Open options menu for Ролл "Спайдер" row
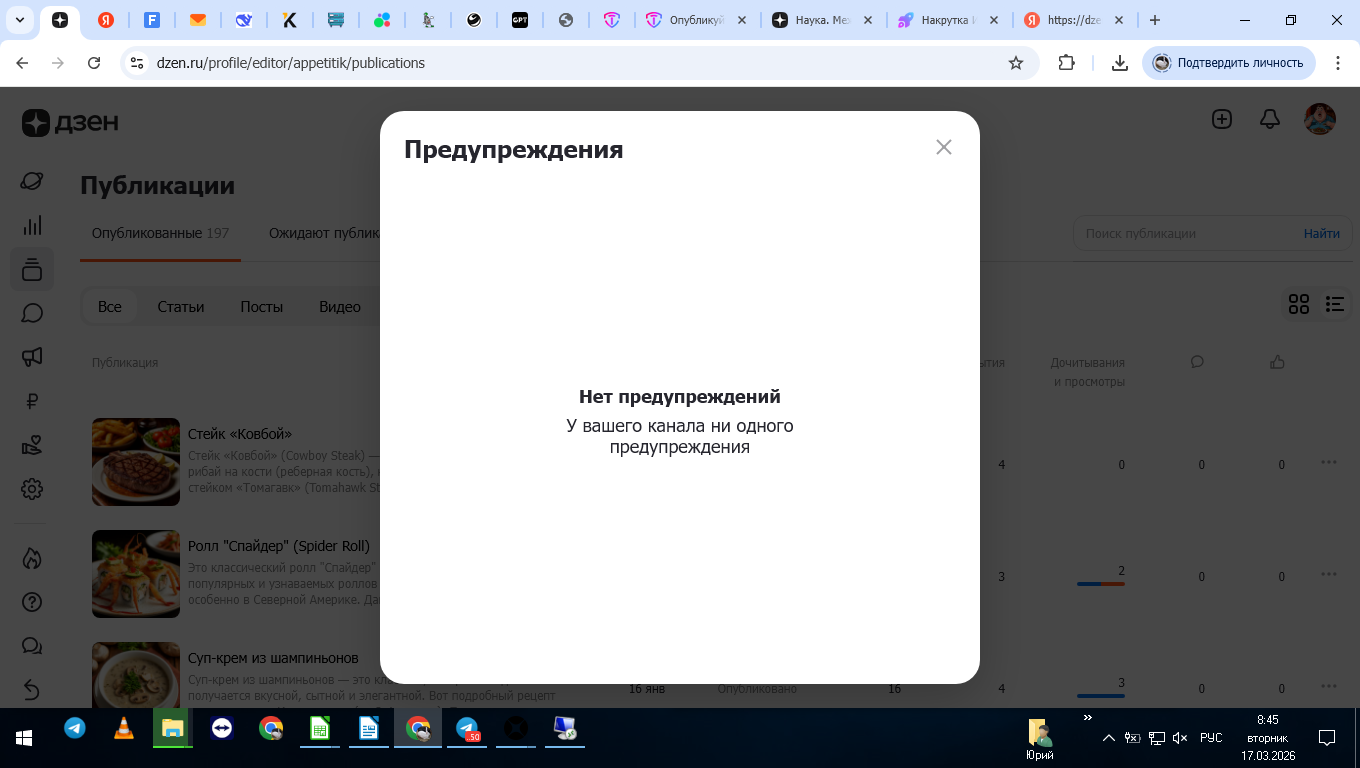The image size is (1360, 768). 1329,574
